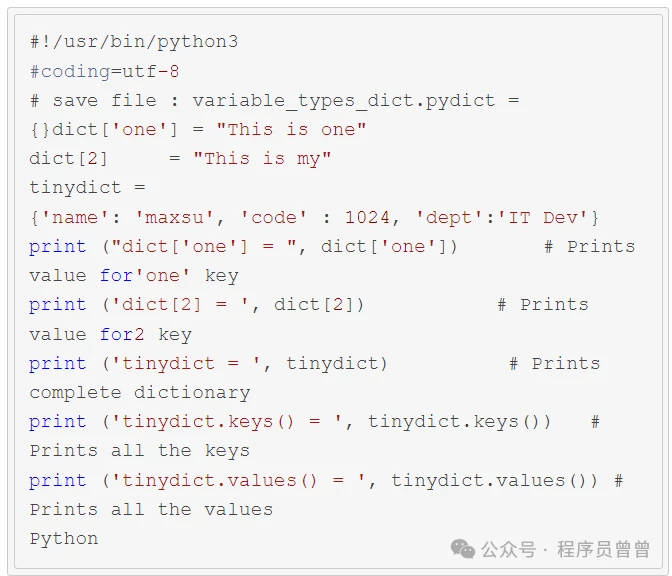Click the 'Prints all the keys' text

click(140, 451)
